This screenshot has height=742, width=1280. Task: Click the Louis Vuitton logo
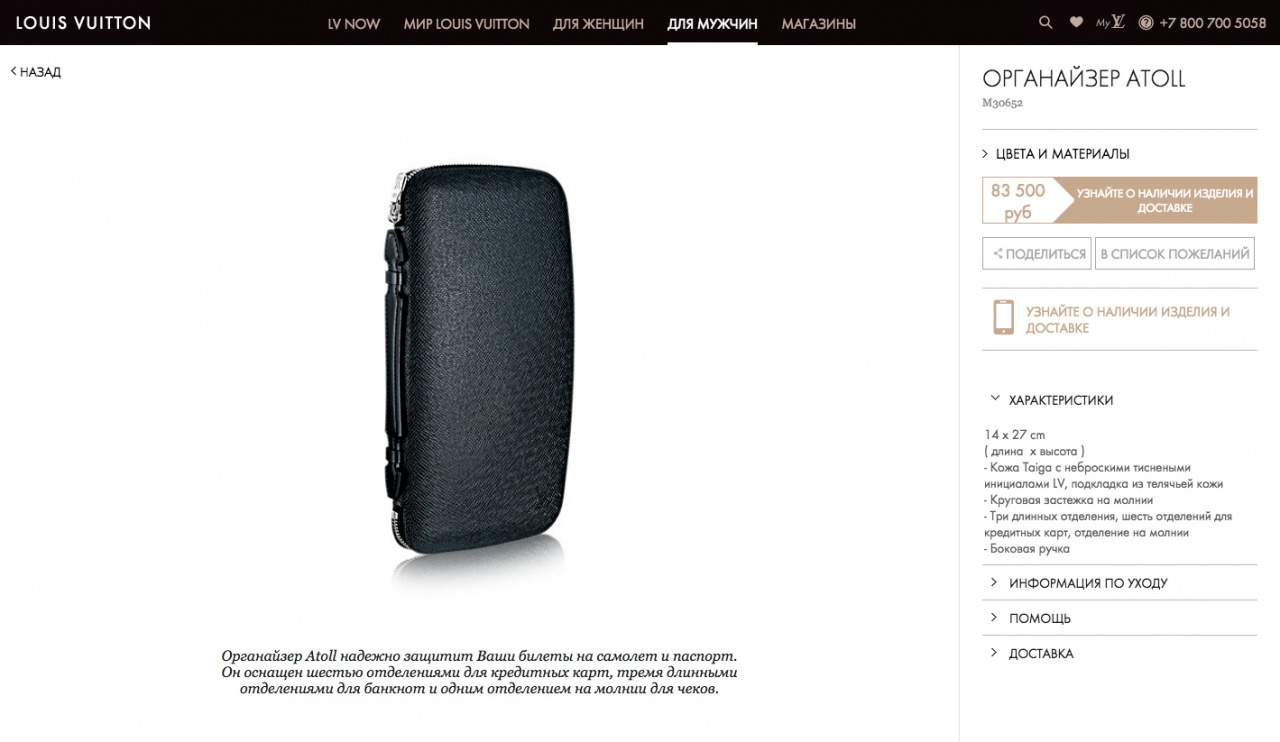83,22
